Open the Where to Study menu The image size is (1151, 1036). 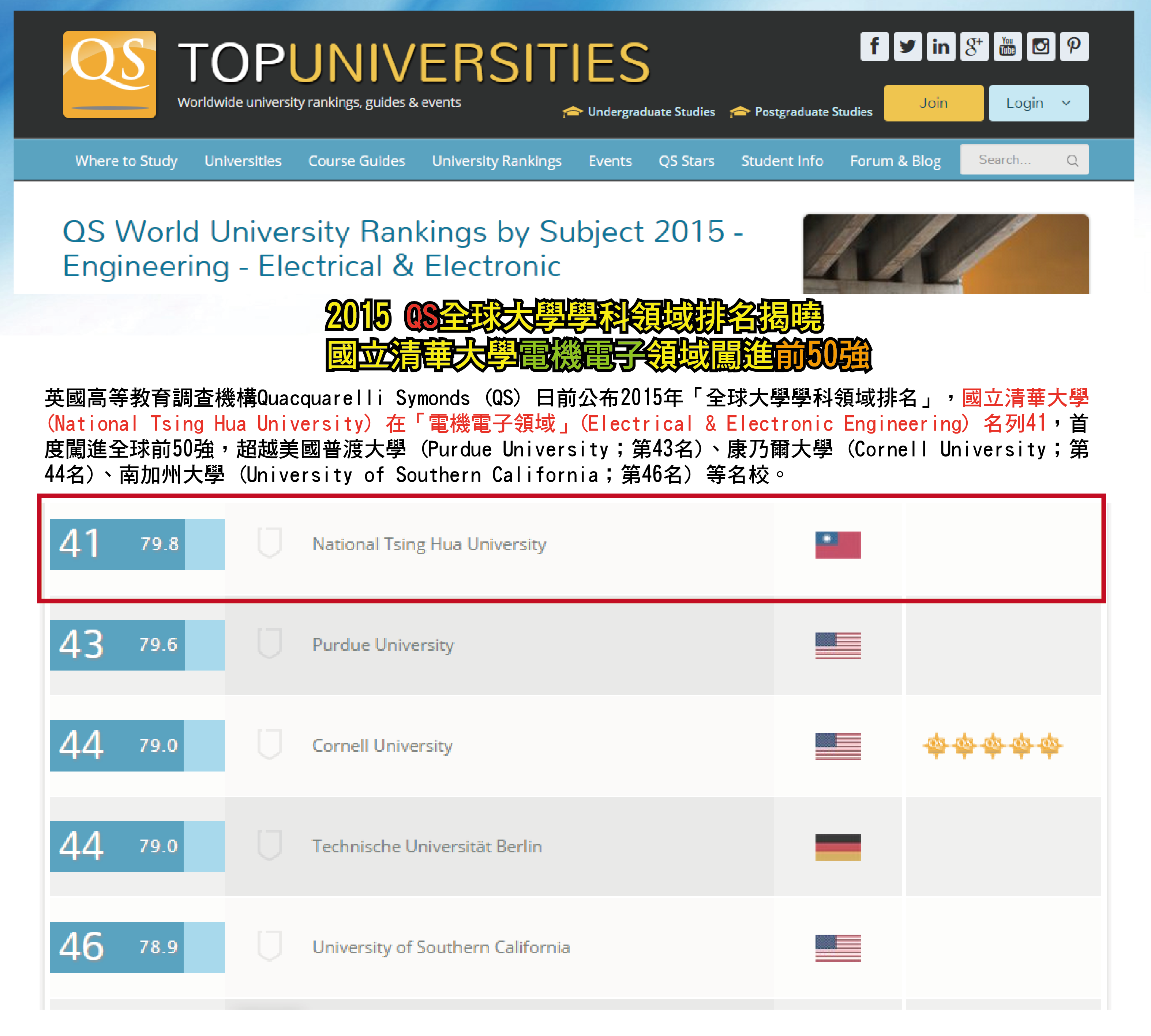[126, 161]
